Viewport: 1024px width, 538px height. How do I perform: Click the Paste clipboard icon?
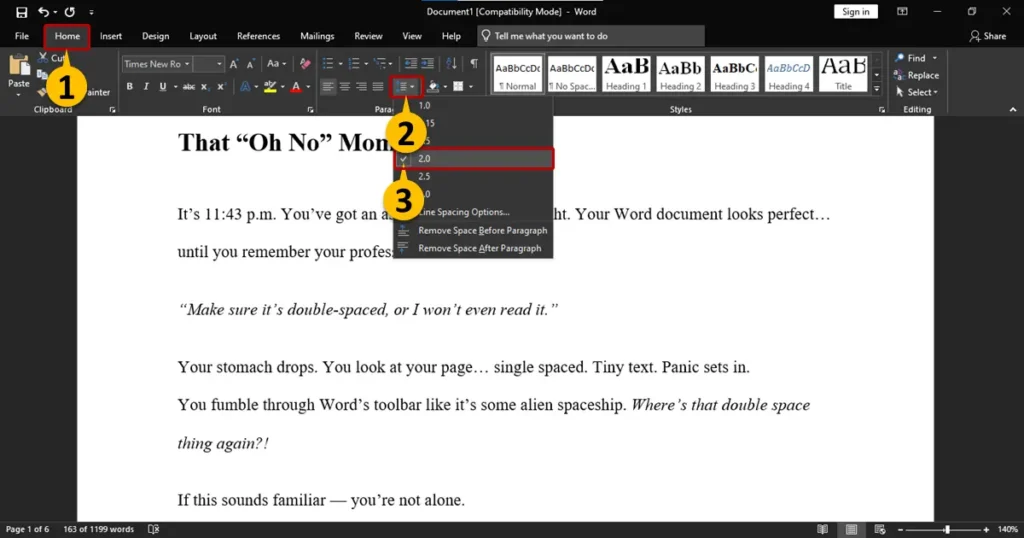pos(19,66)
